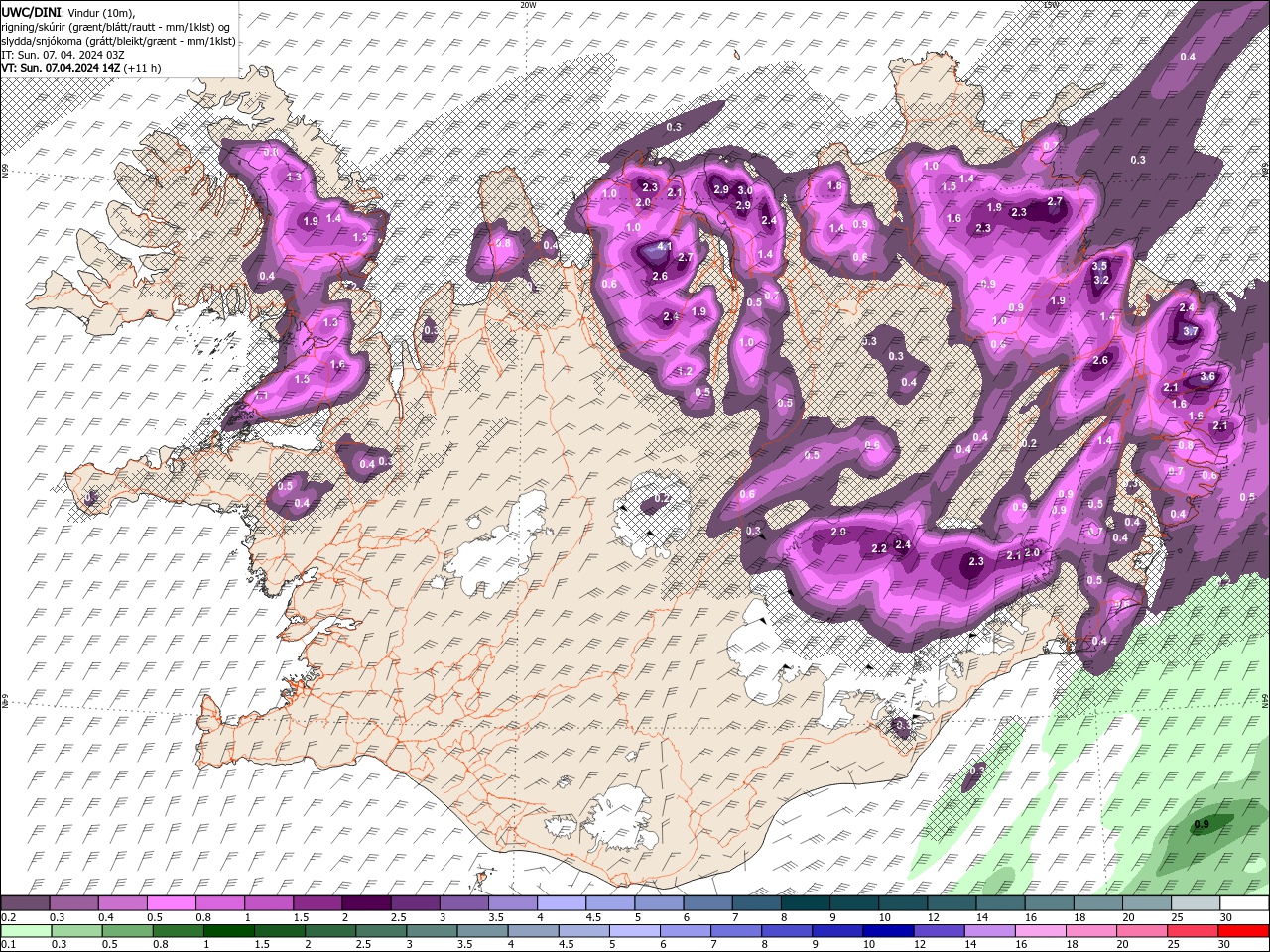Viewport: 1270px width, 952px height.
Task: Select the bright pink swatch between 0.5 and 0.8 in top legend
Action: 171,902
